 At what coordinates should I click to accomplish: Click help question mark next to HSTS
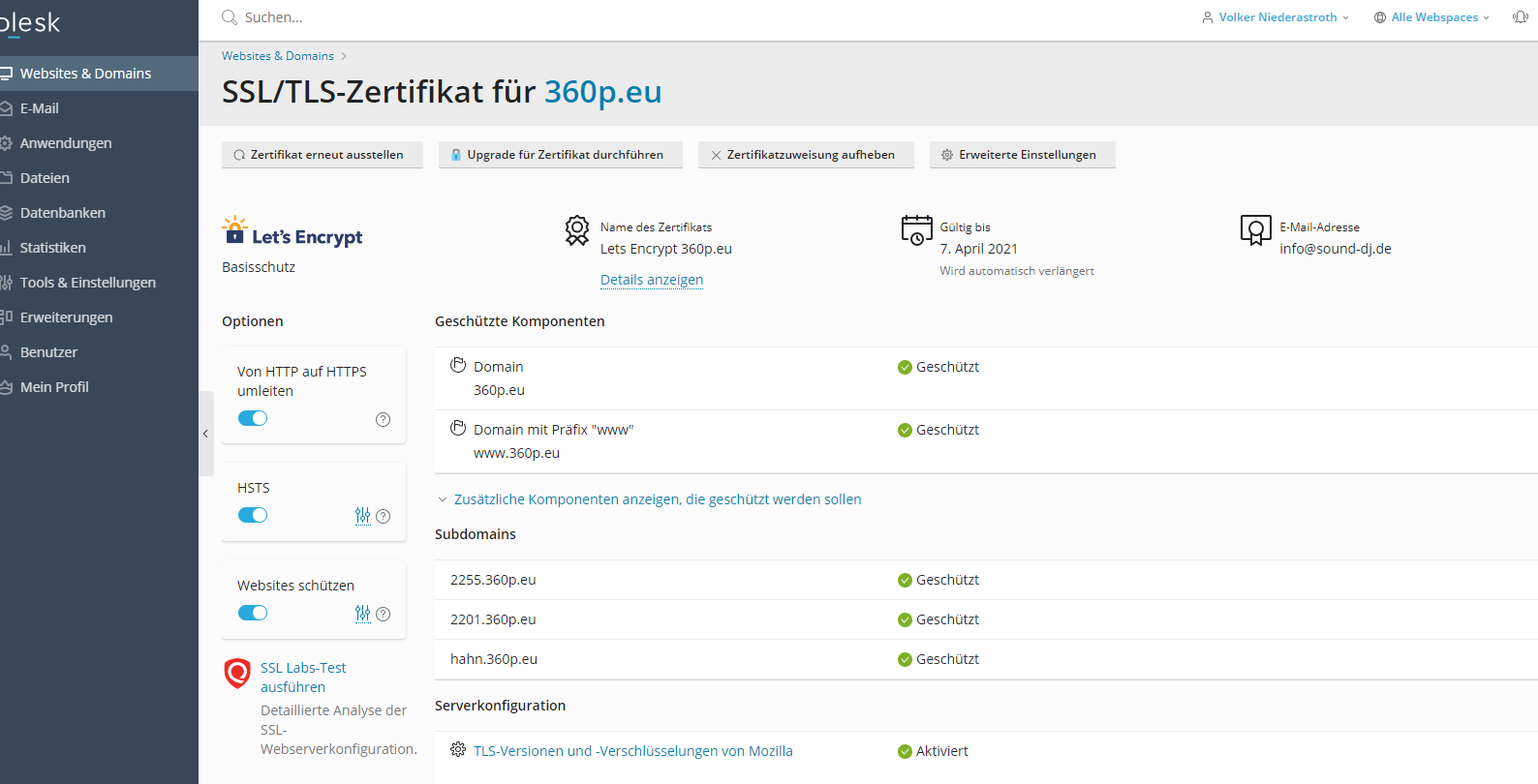point(384,517)
